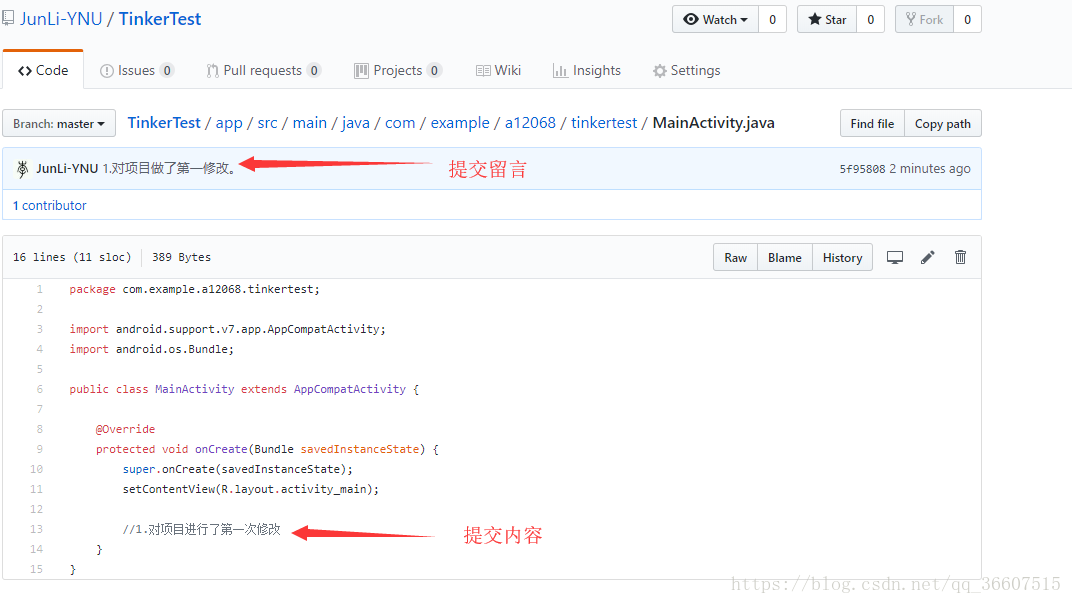Viewport: 1072px width, 604px height.
Task: Go to the Projects tab
Action: pyautogui.click(x=398, y=70)
